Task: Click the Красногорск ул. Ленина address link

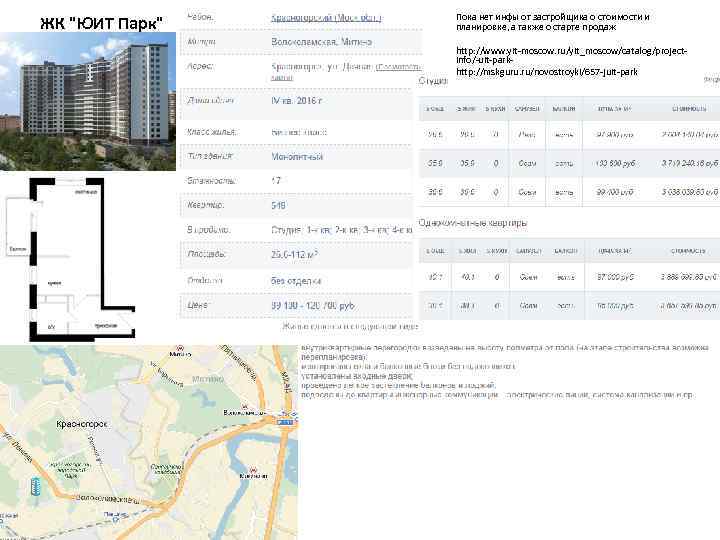Action: [346, 71]
